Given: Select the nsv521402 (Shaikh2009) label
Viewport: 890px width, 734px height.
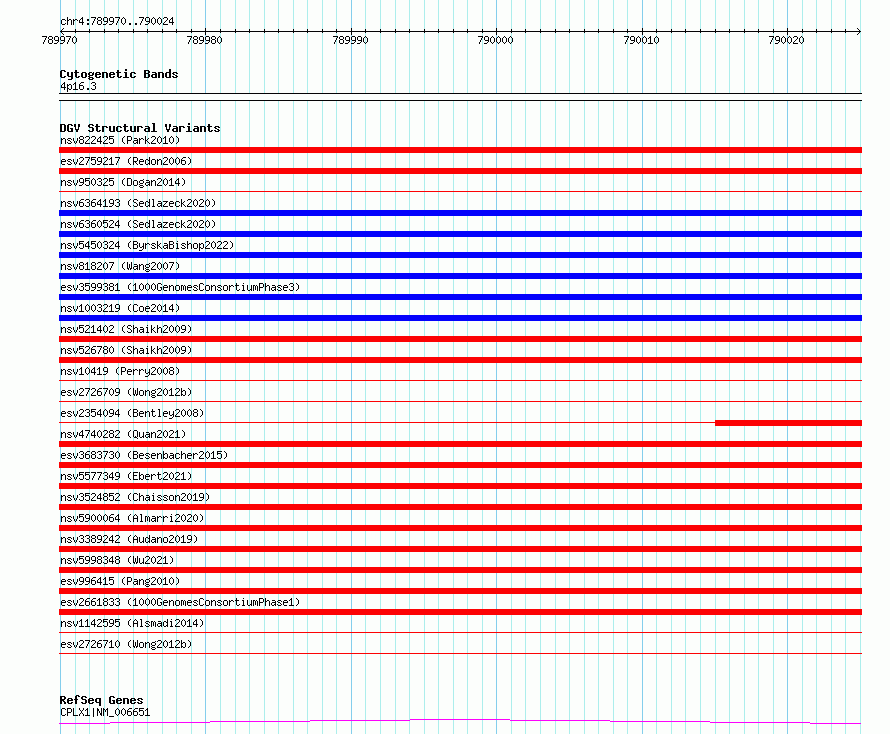Looking at the screenshot, I should (126, 329).
